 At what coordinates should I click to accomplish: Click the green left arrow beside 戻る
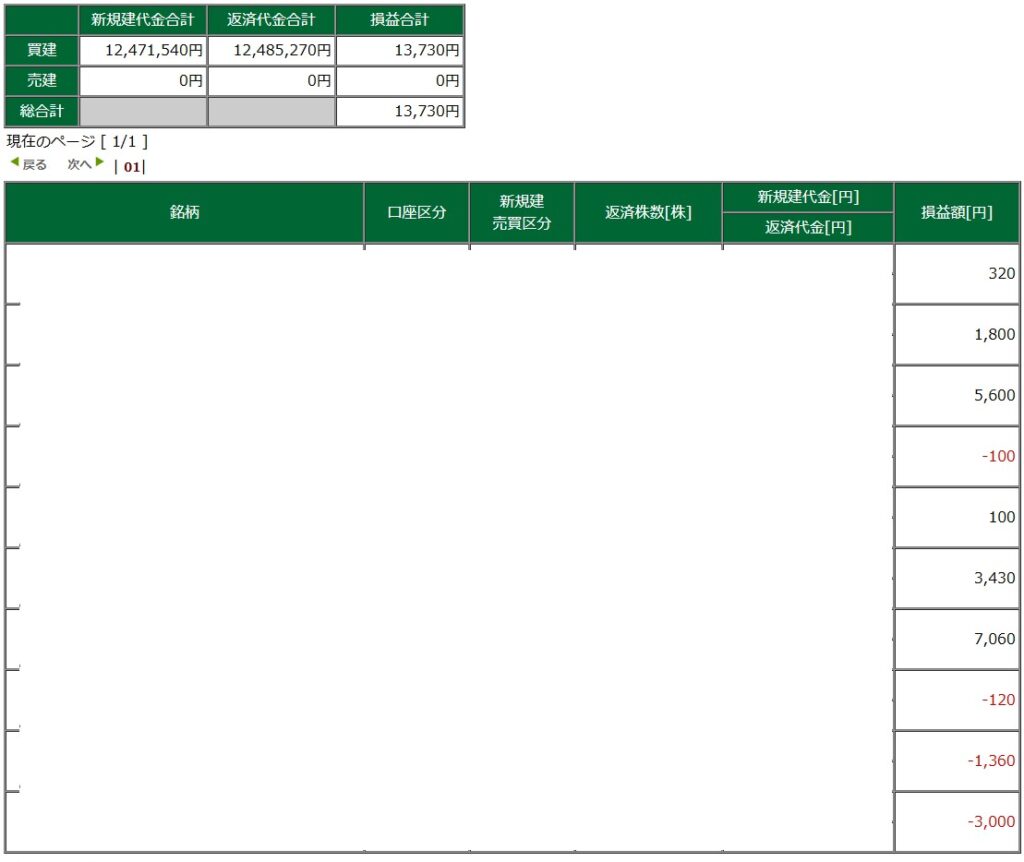pyautogui.click(x=14, y=163)
